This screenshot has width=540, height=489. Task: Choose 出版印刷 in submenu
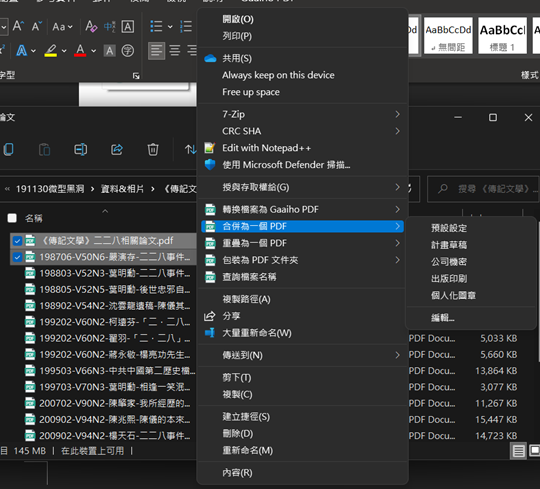471,279
